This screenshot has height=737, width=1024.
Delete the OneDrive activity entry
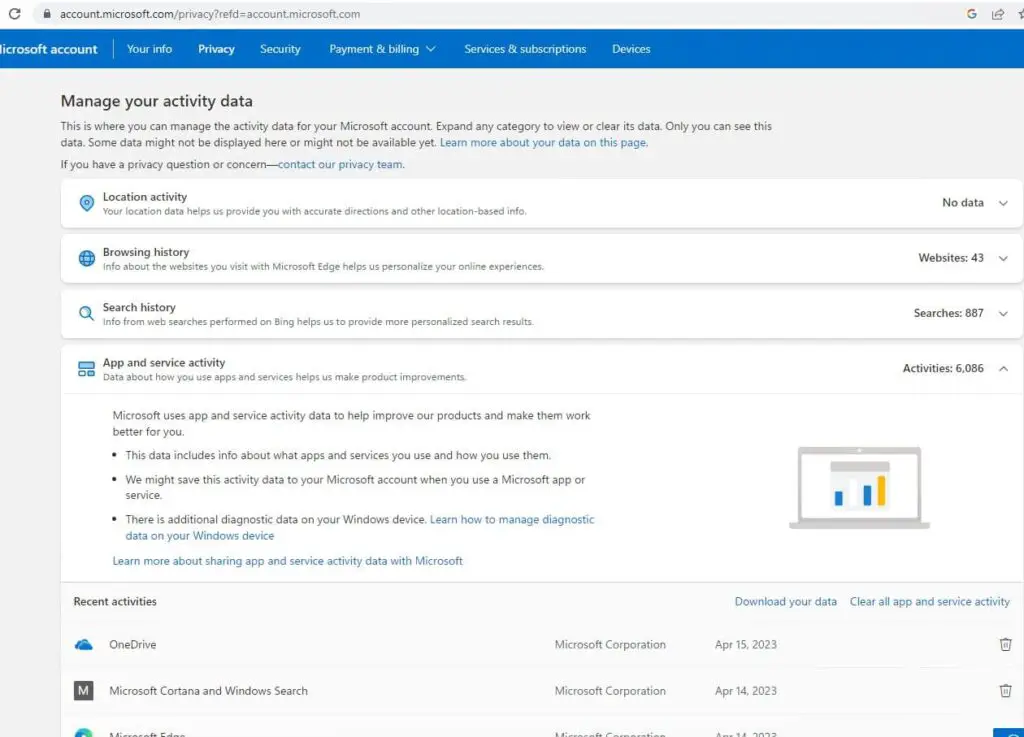point(1005,644)
